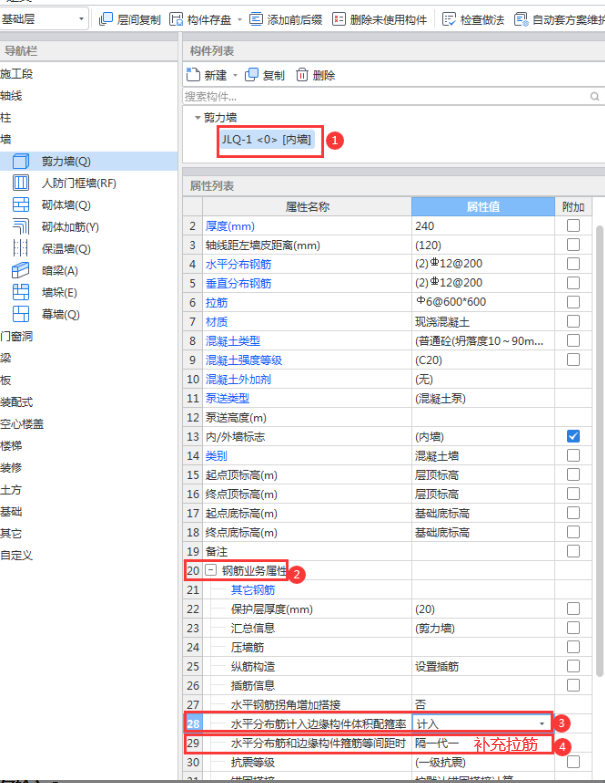Select the 剪力墙(Q) wall icon
Image resolution: width=605 pixels, height=783 pixels.
[x=20, y=161]
